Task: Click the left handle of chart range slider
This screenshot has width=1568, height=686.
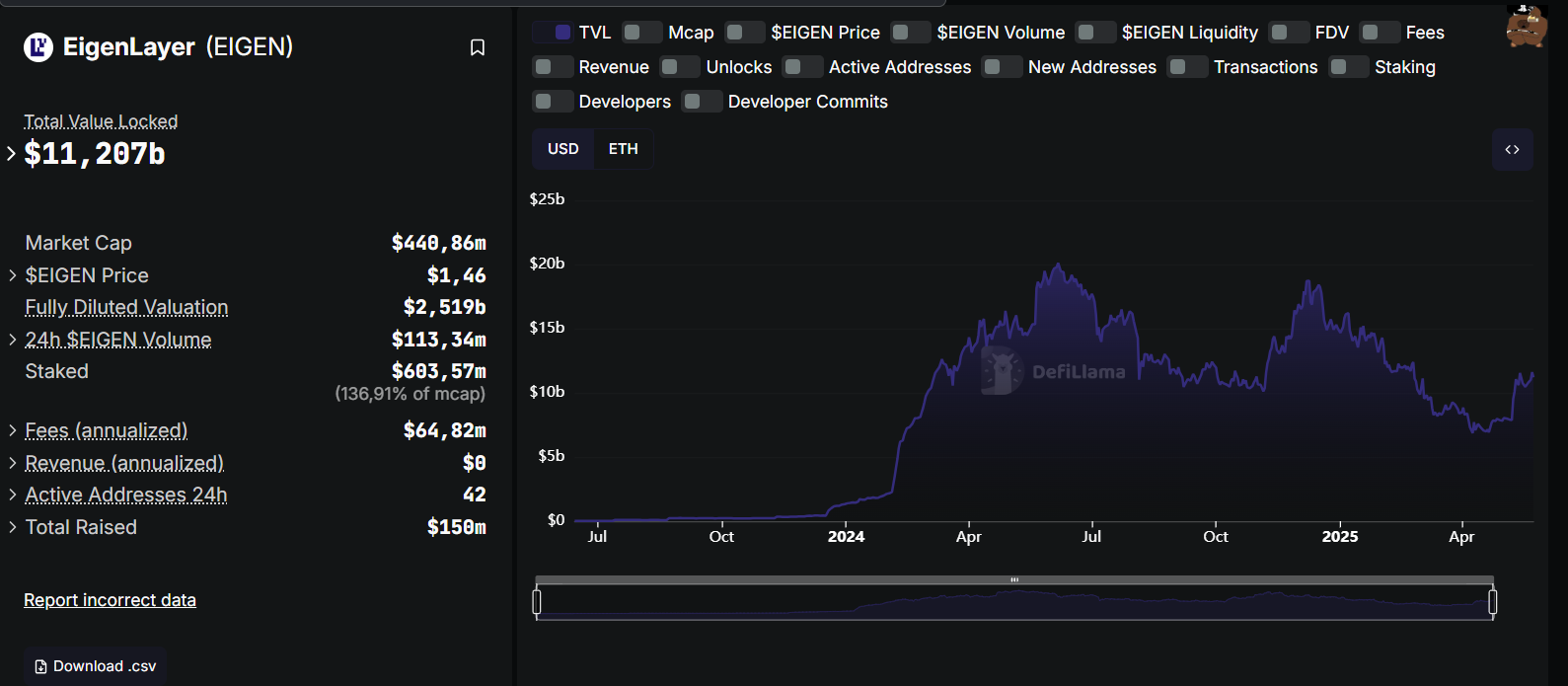Action: tap(537, 601)
